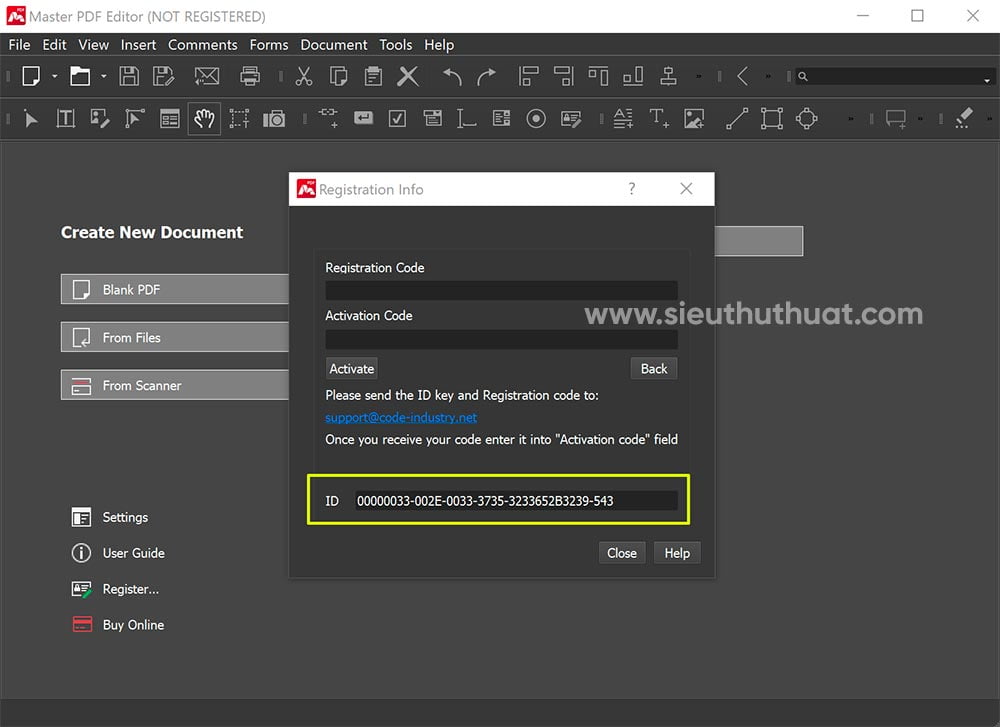
Task: Click the Back button in dialog
Action: click(x=654, y=369)
